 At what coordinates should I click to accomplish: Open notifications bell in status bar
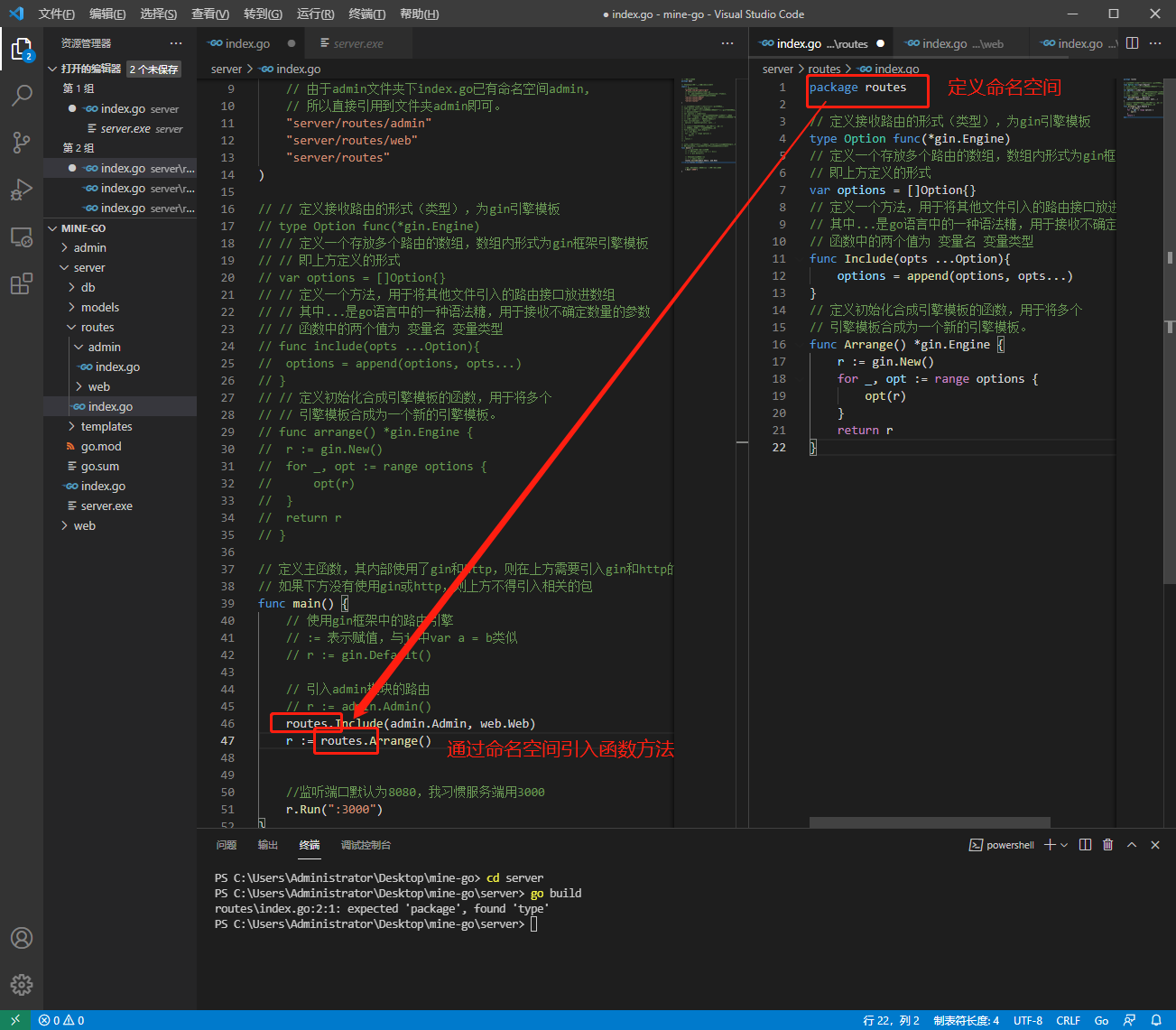coord(1156,1020)
